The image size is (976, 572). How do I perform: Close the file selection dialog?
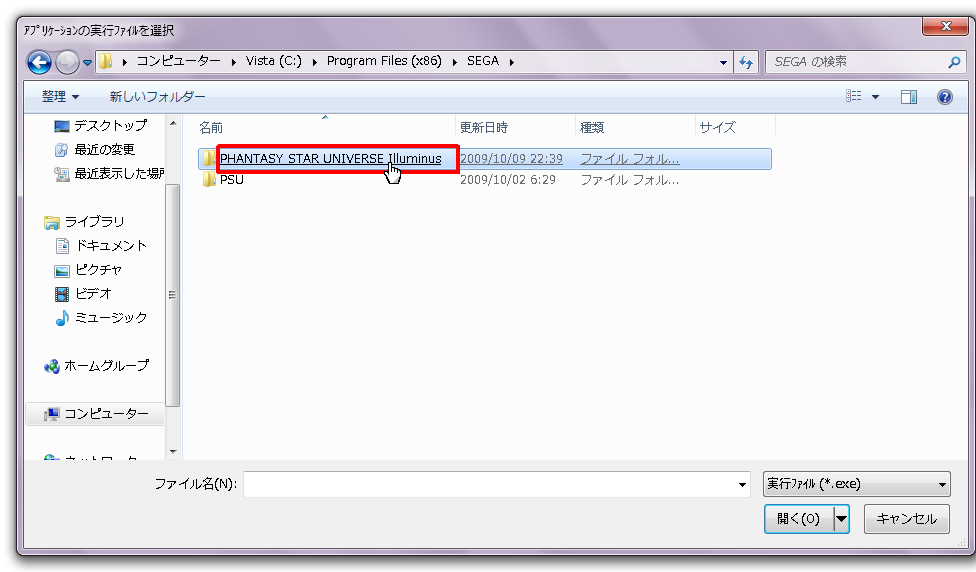[x=946, y=26]
